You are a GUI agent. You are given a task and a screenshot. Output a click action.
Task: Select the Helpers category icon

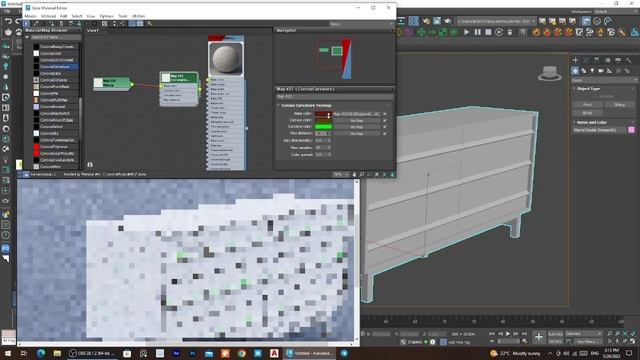coord(609,71)
